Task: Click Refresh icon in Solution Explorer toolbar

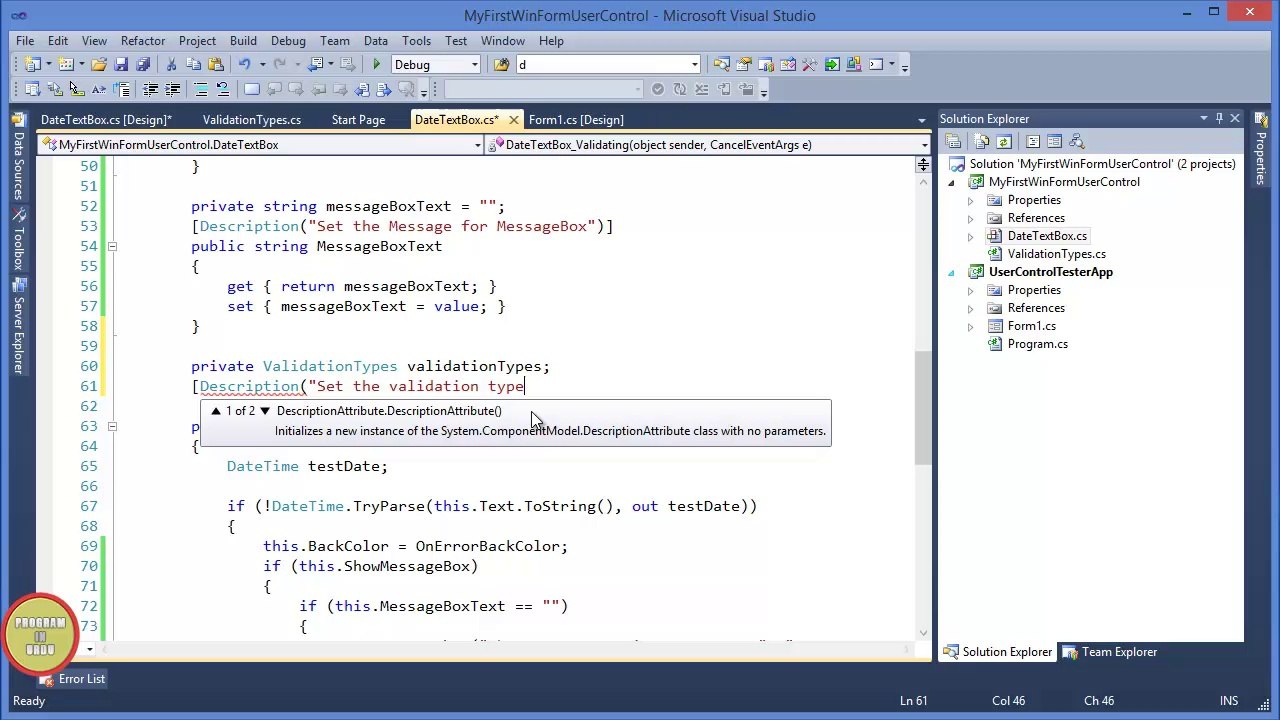Action: click(x=1004, y=142)
